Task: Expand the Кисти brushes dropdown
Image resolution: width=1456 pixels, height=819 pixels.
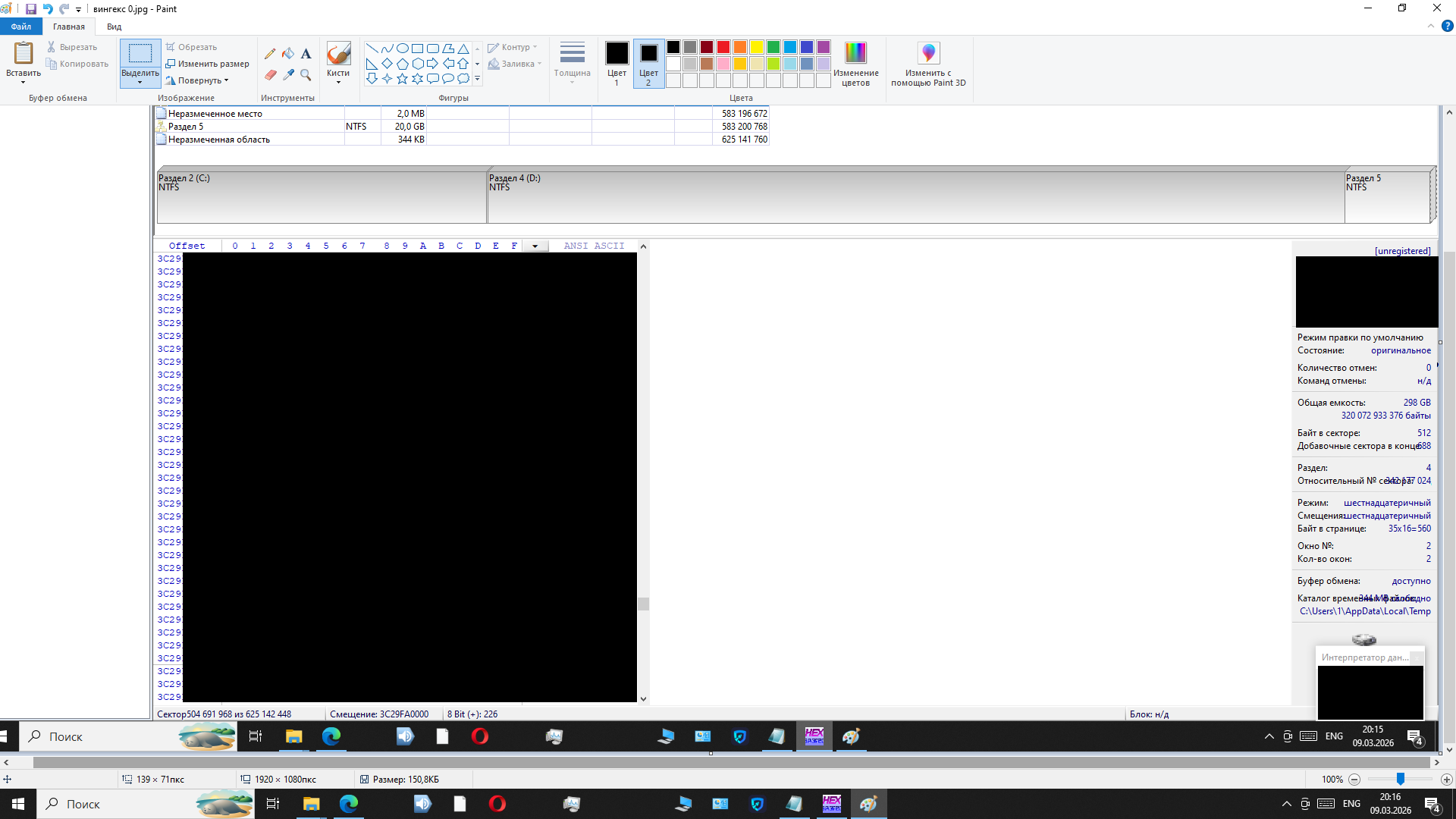Action: point(338,81)
